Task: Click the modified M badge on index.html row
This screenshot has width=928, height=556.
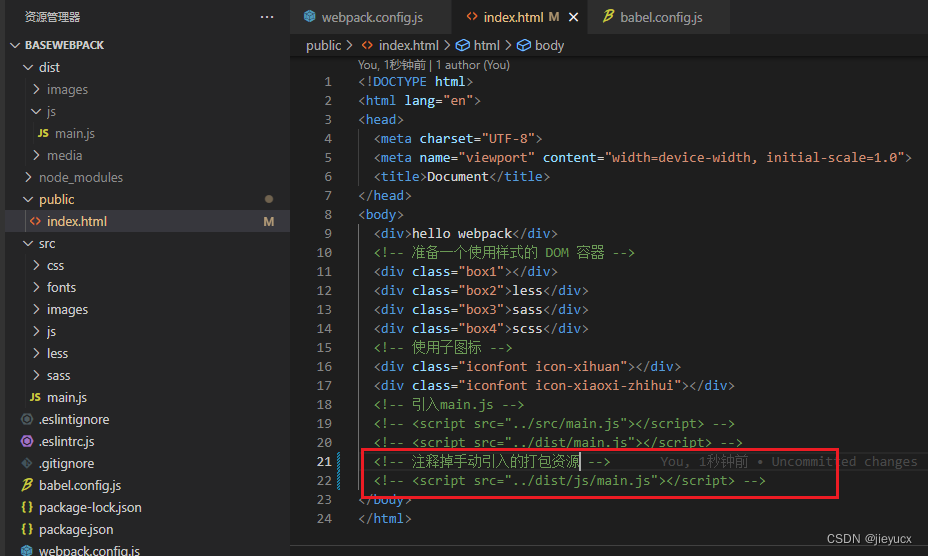Action: coord(269,221)
